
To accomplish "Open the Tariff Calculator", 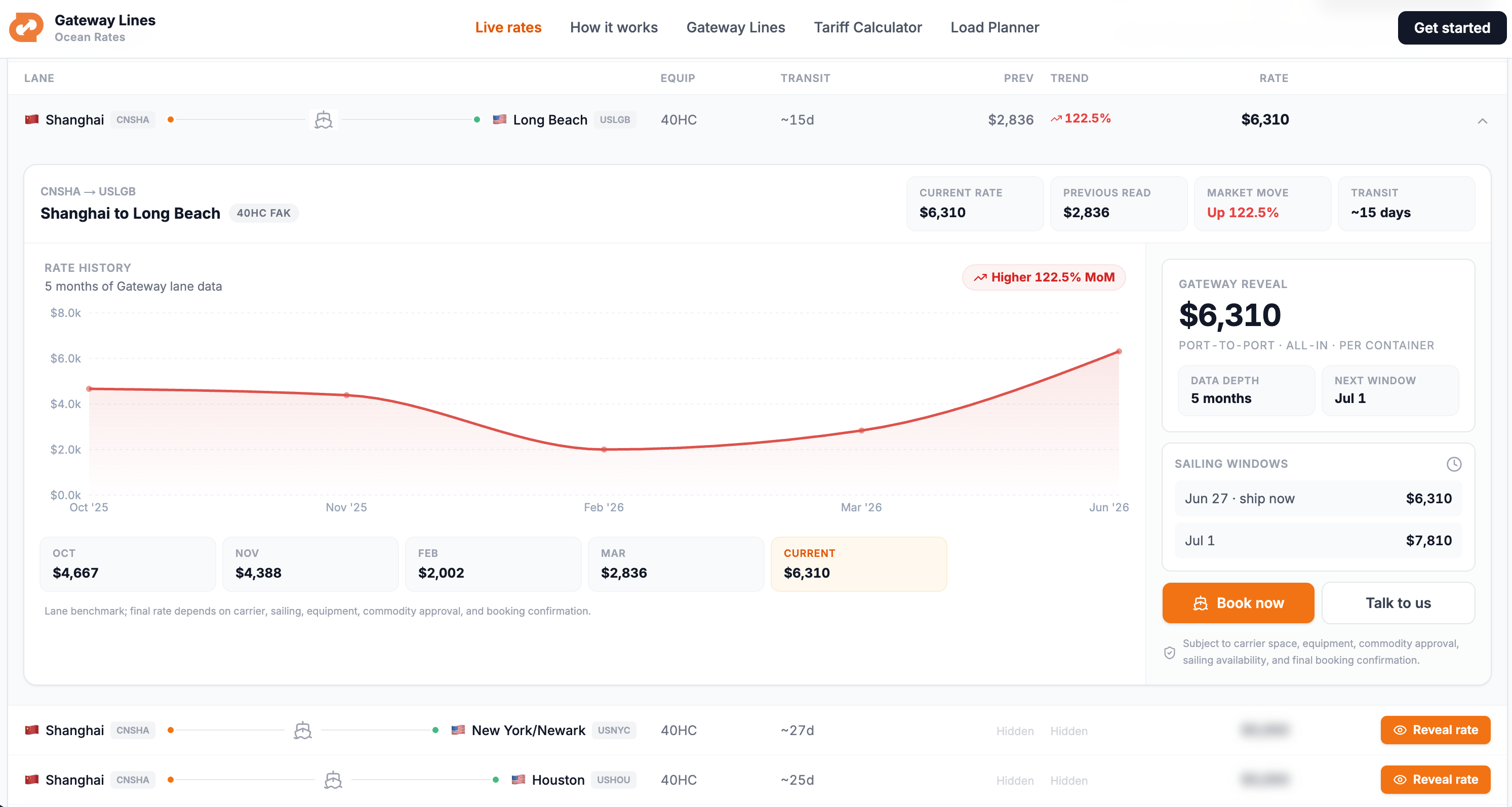I will (867, 27).
